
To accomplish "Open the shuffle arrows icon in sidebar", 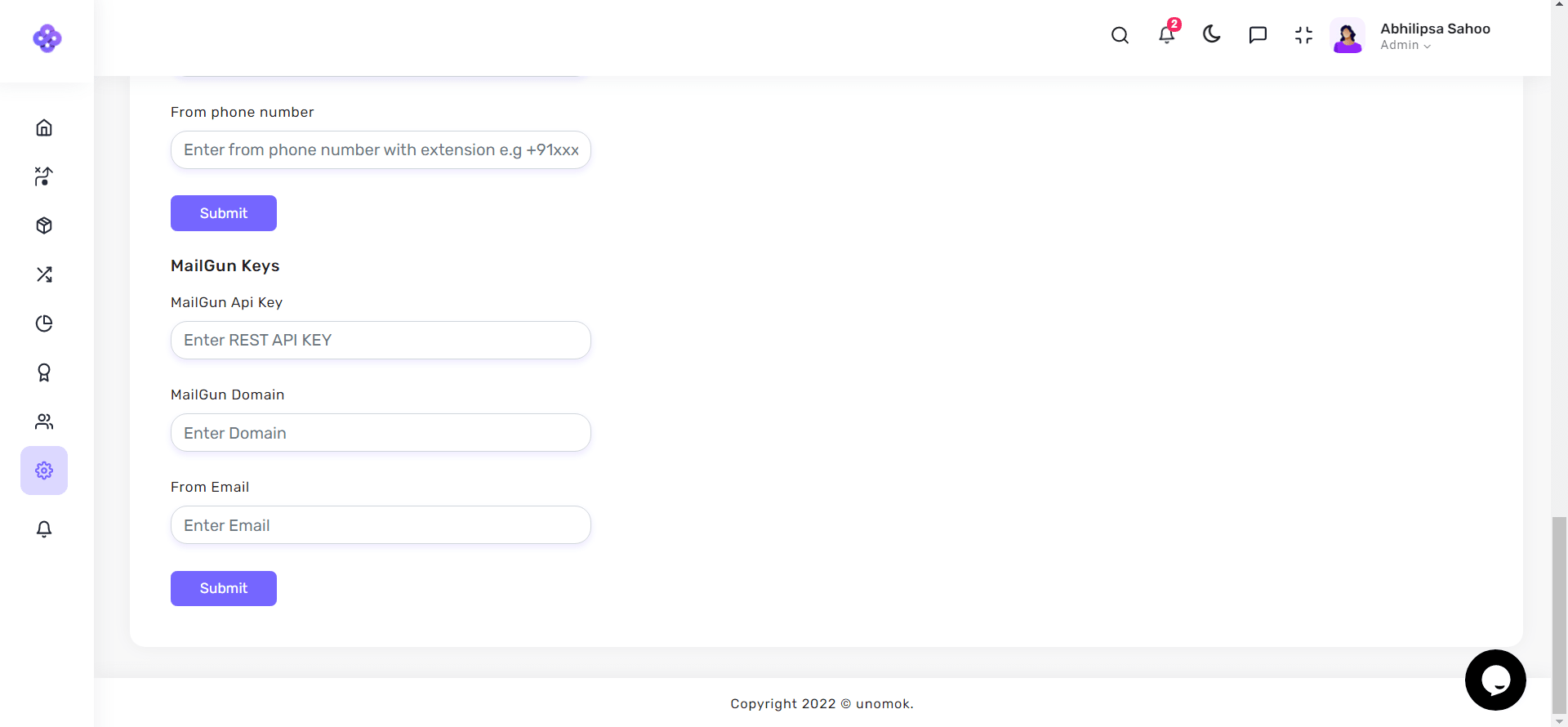I will coord(44,274).
